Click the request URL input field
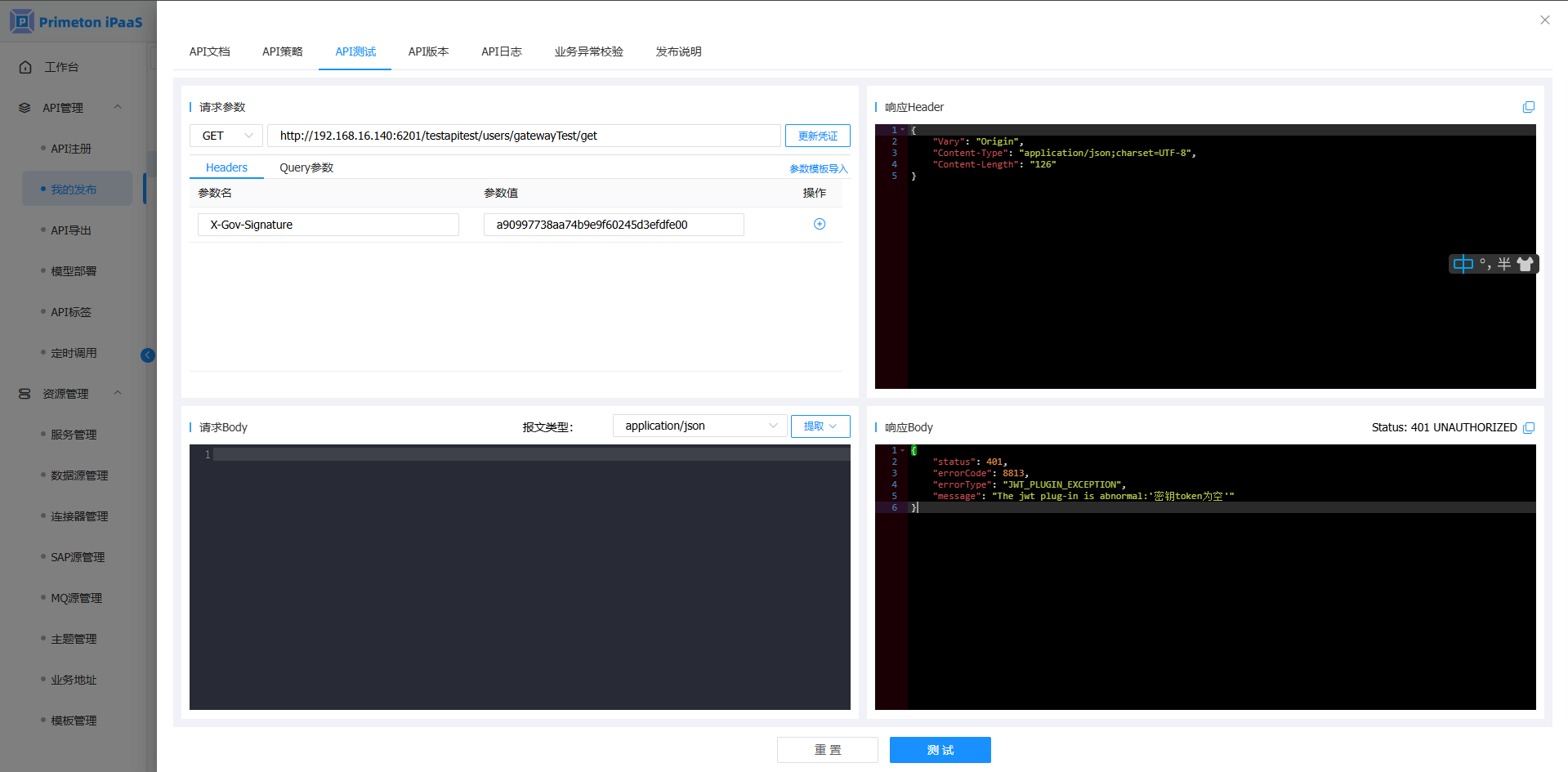Screen dimensions: 1568x772 523,136
